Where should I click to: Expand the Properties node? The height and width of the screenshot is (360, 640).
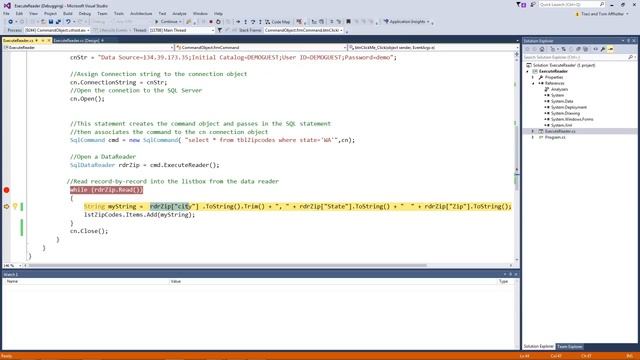coord(533,77)
